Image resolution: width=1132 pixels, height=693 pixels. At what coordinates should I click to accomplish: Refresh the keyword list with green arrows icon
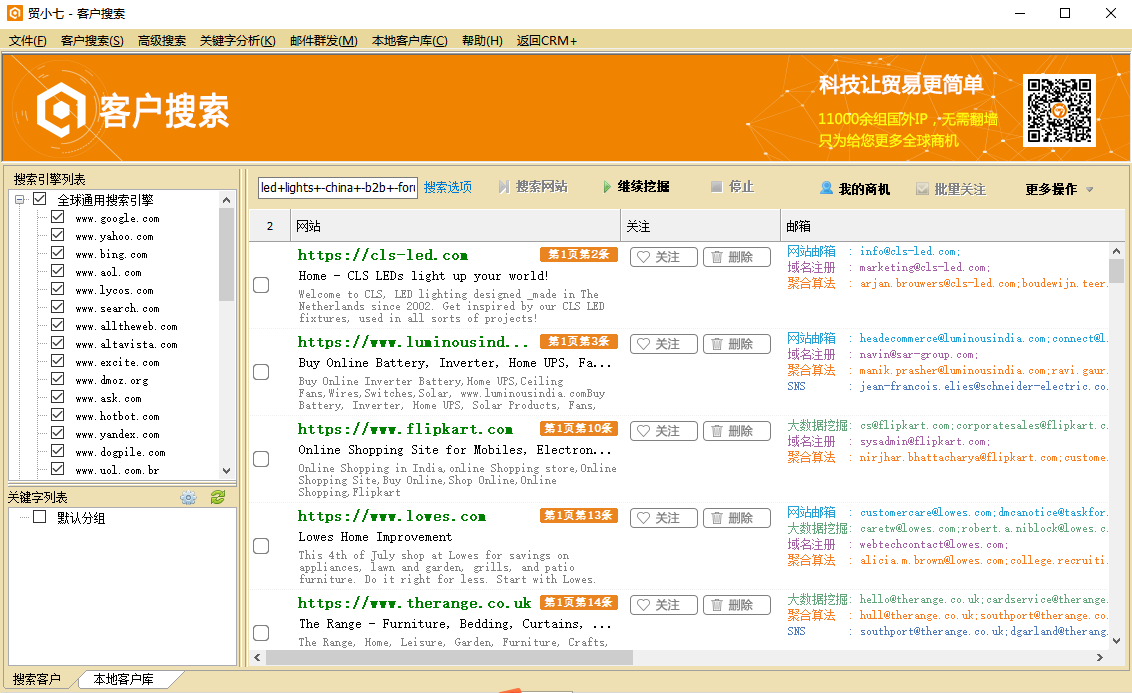[217, 497]
